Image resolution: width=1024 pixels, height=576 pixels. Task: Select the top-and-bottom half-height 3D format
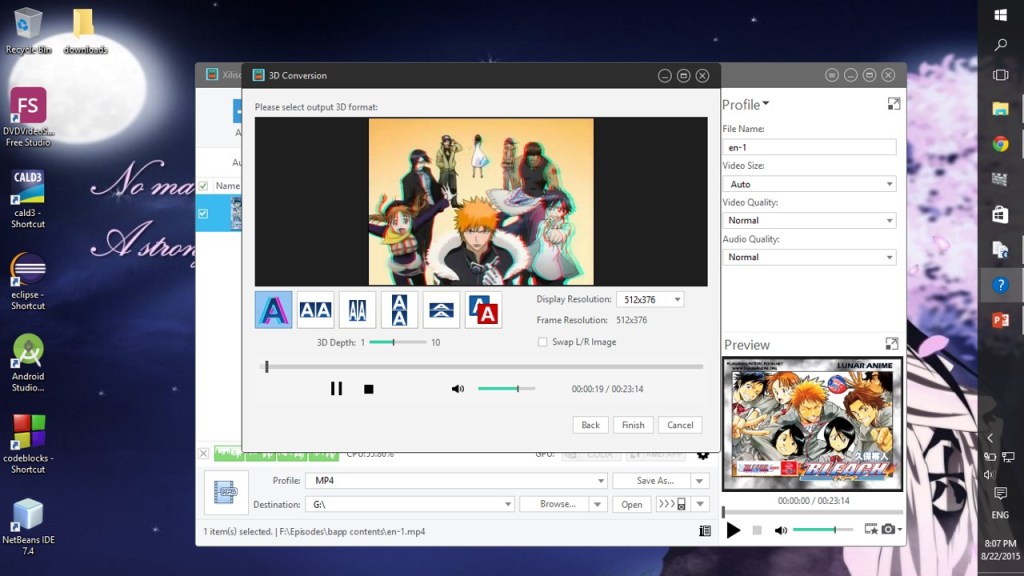pos(441,310)
